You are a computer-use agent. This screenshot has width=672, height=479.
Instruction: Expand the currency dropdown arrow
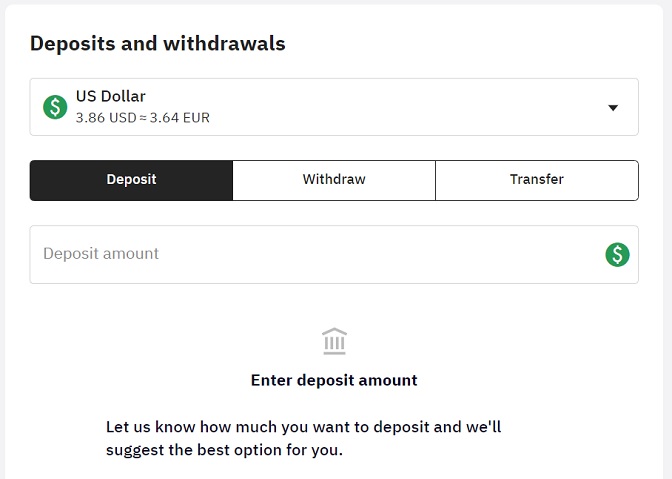pos(613,108)
